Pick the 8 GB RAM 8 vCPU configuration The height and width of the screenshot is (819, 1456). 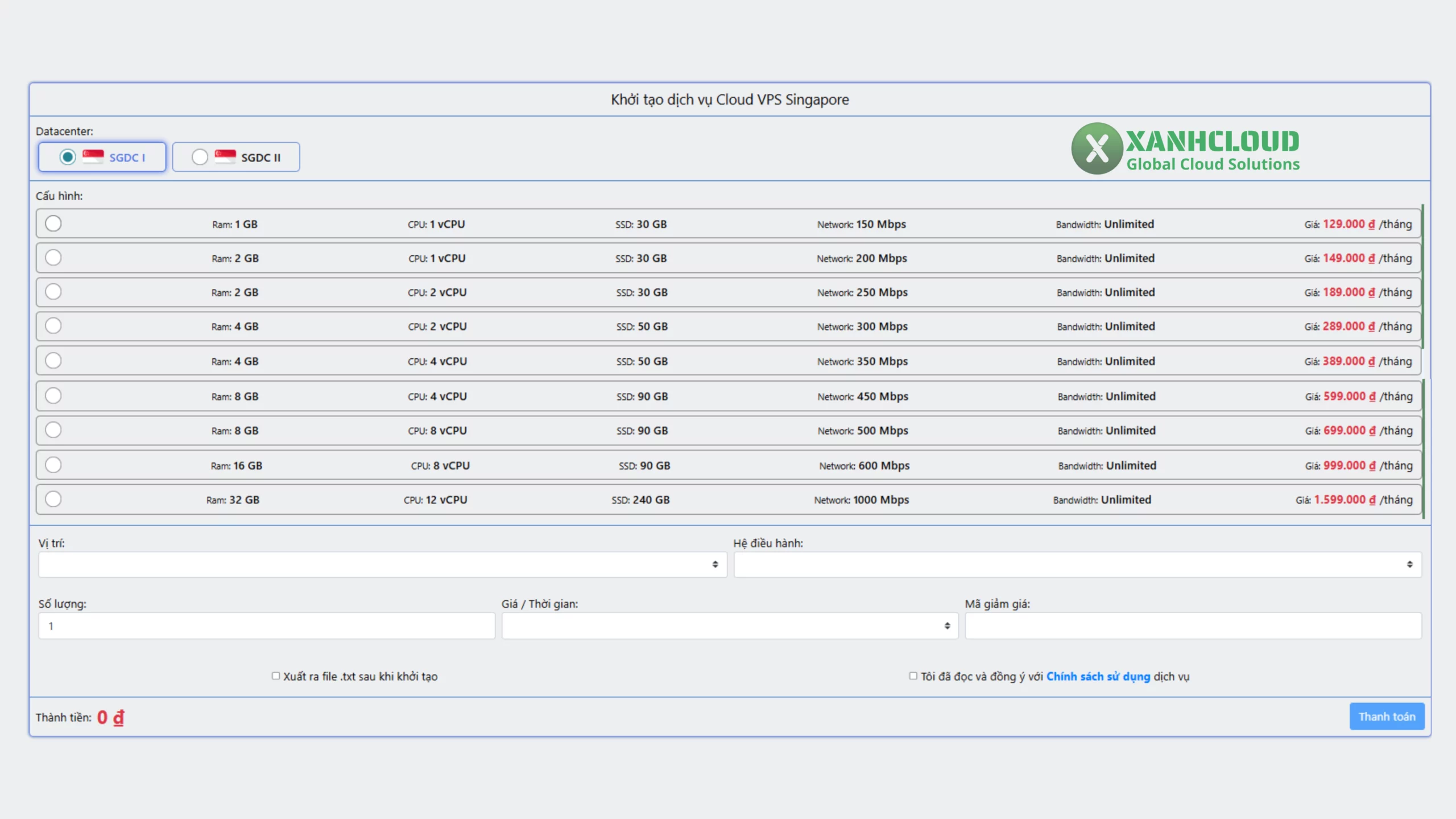click(53, 430)
